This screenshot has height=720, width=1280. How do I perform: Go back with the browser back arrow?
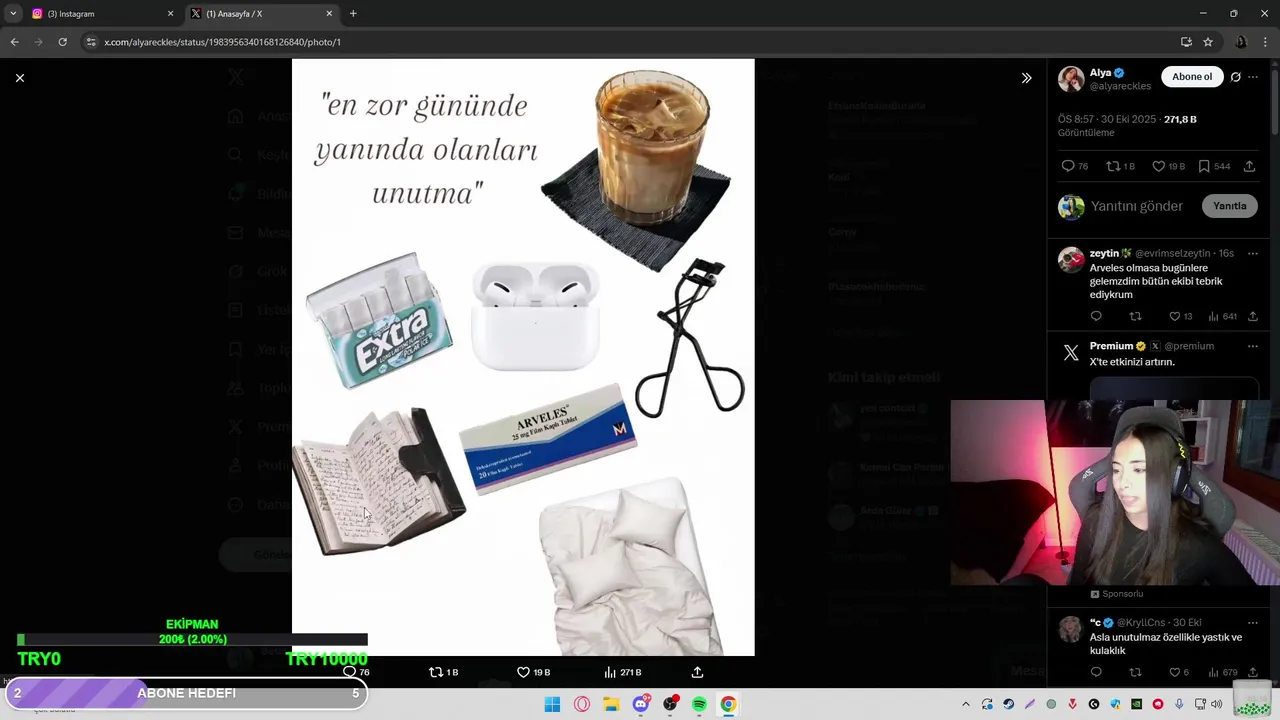[x=14, y=42]
